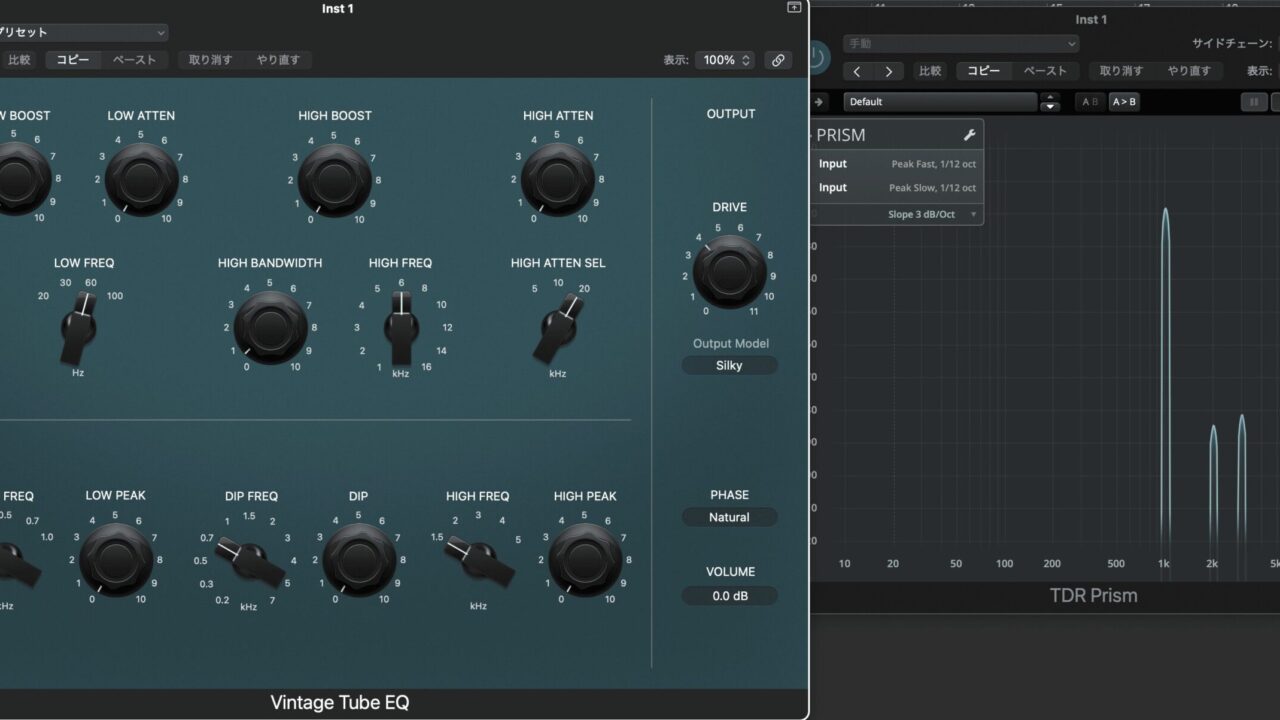Screen dimensions: 1280x720
Task: Toggle the TDR Prism plugin power button
Action: click(x=817, y=57)
